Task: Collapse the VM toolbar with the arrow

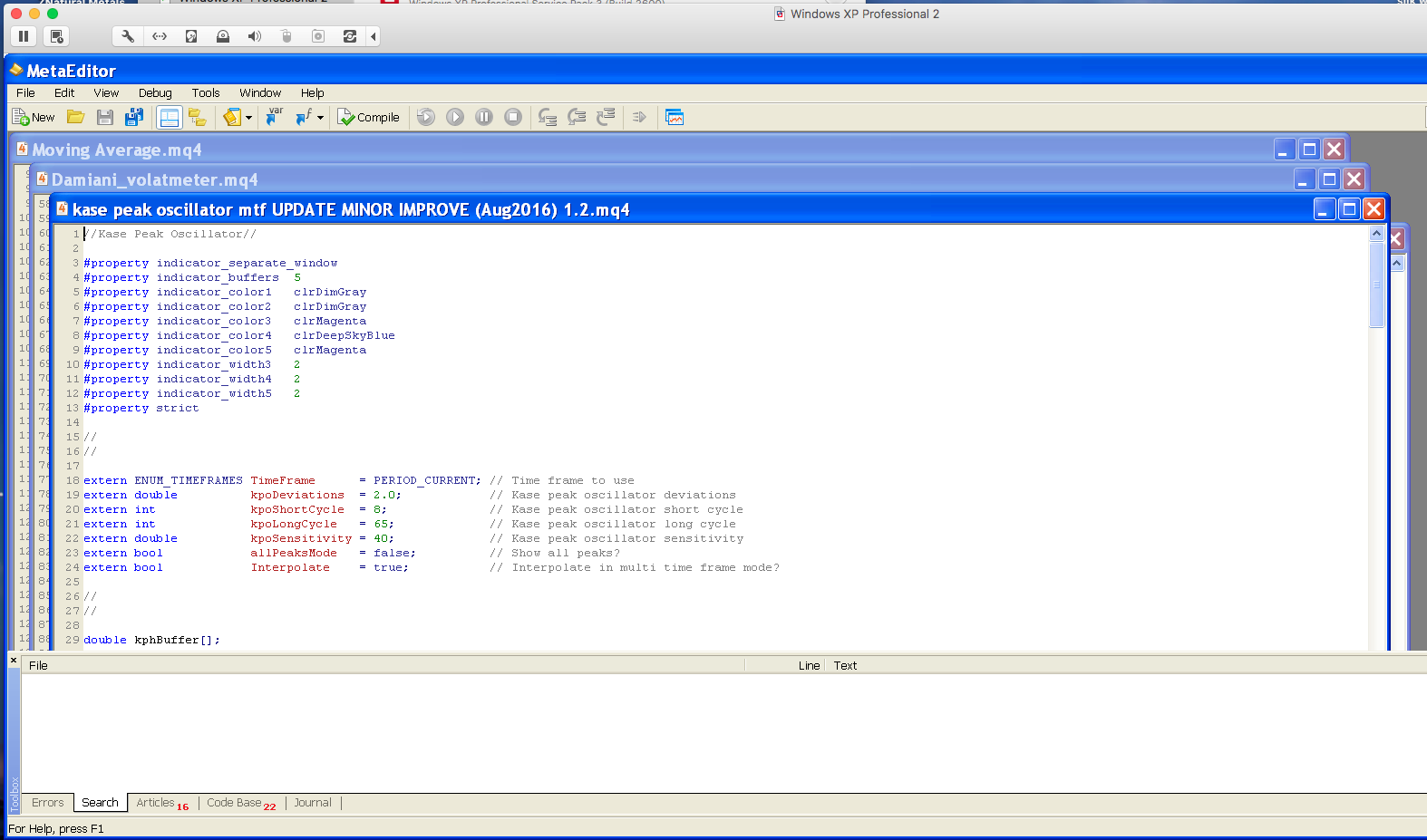Action: click(x=374, y=36)
